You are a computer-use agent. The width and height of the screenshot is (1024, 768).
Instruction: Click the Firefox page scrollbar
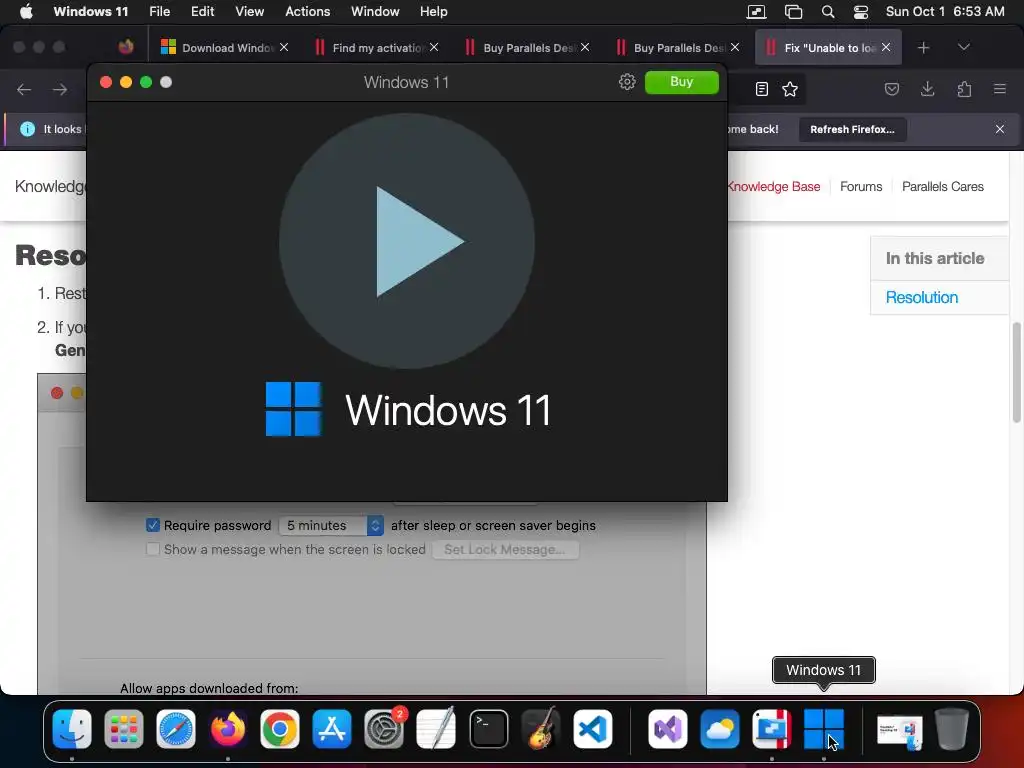pos(1016,372)
